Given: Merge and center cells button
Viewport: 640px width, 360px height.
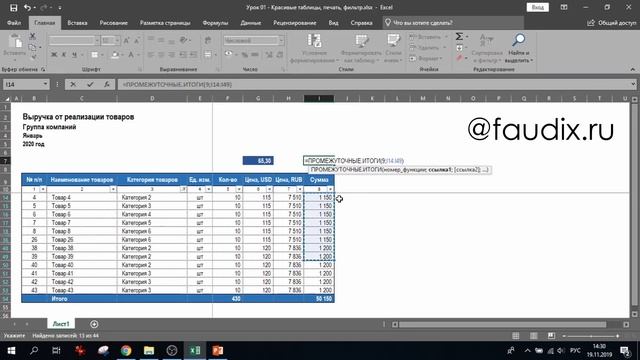Looking at the screenshot, I should coord(208,54).
